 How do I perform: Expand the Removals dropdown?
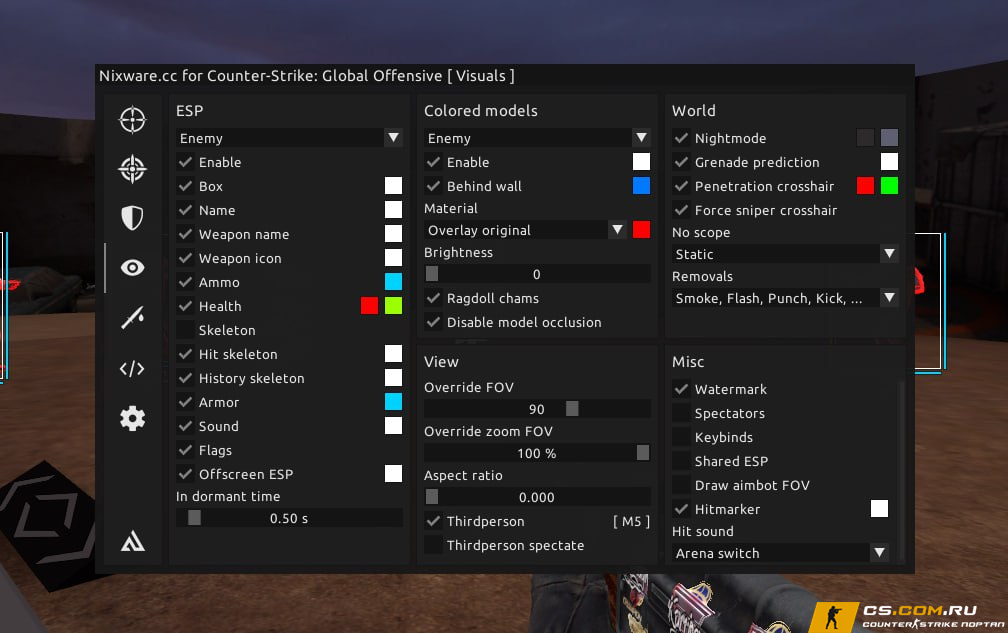click(786, 298)
